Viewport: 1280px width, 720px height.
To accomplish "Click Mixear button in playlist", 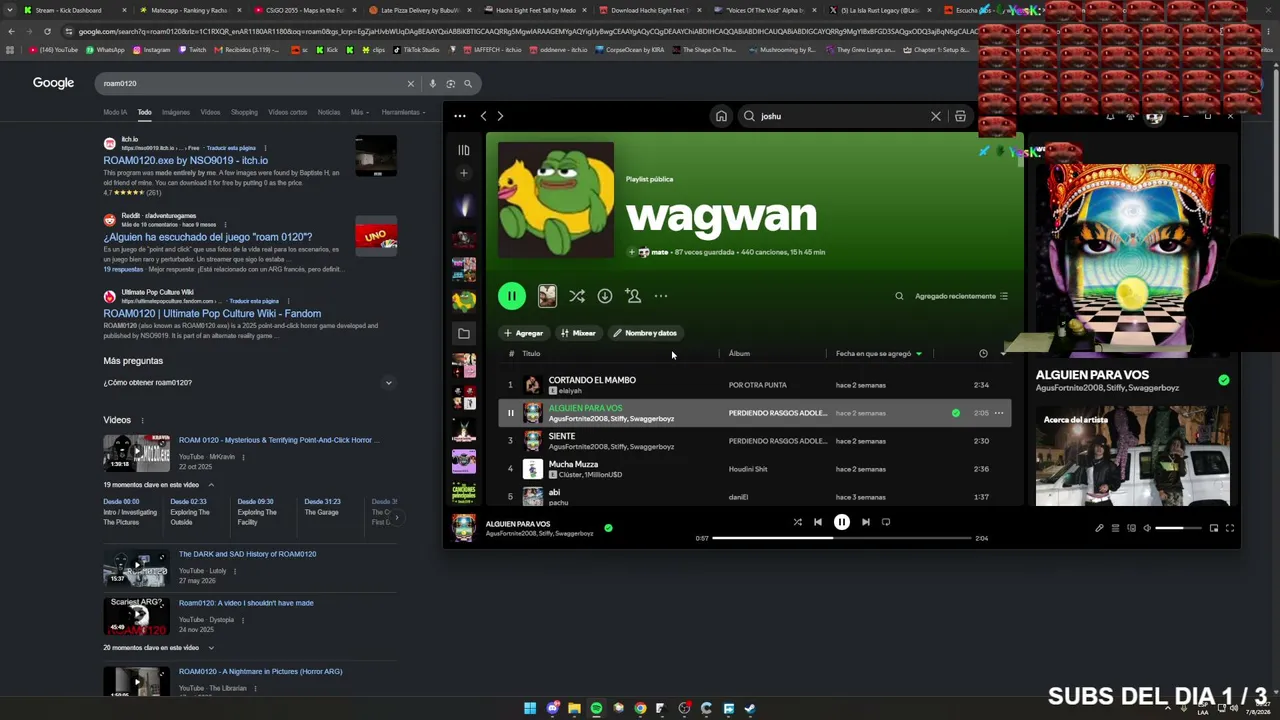I will tap(579, 333).
